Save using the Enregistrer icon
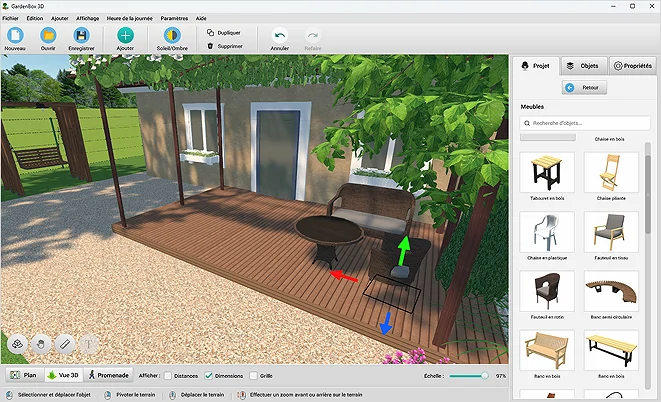This screenshot has height=402, width=661. click(81, 35)
